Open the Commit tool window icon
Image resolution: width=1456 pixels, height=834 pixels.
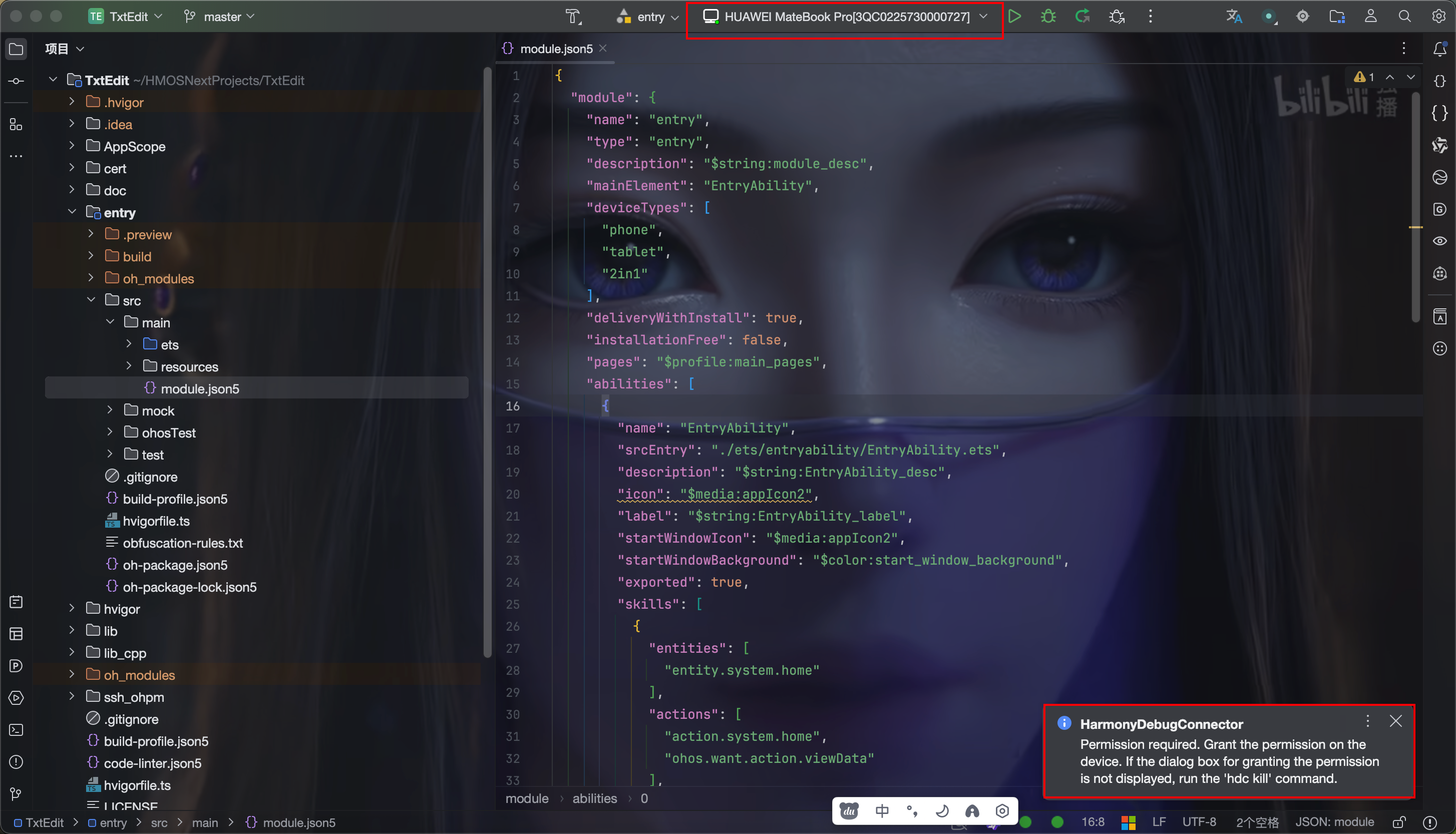click(16, 81)
